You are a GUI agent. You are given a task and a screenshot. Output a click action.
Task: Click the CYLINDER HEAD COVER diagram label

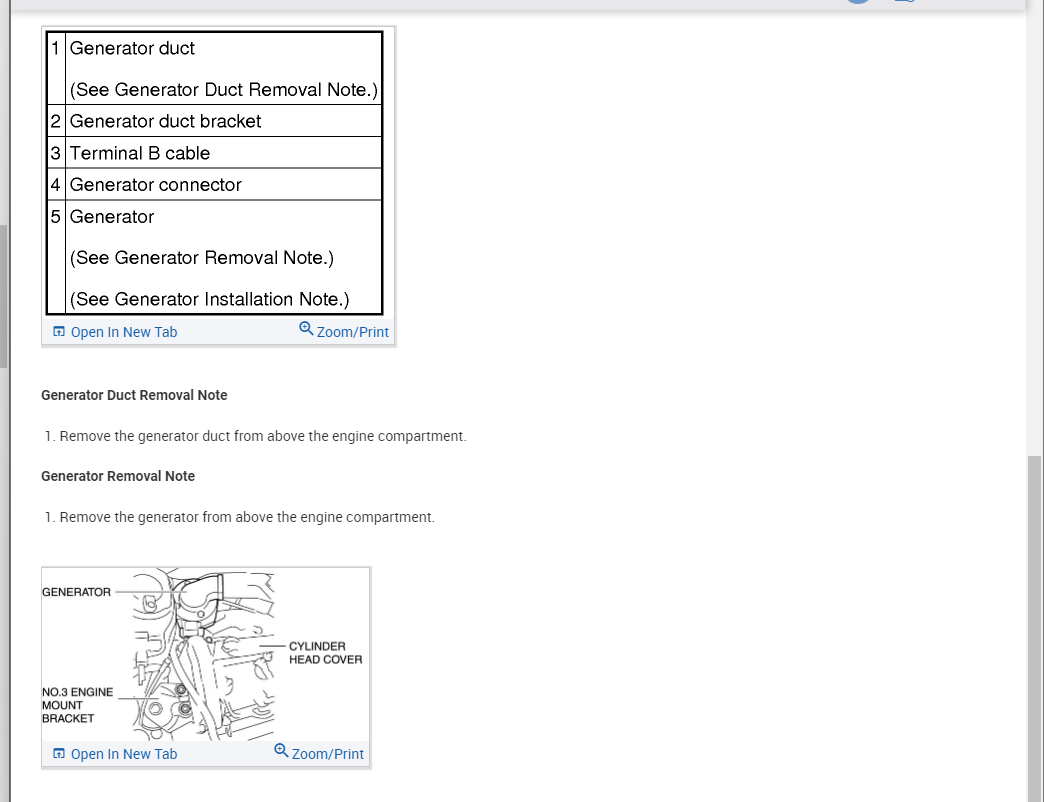(x=326, y=653)
